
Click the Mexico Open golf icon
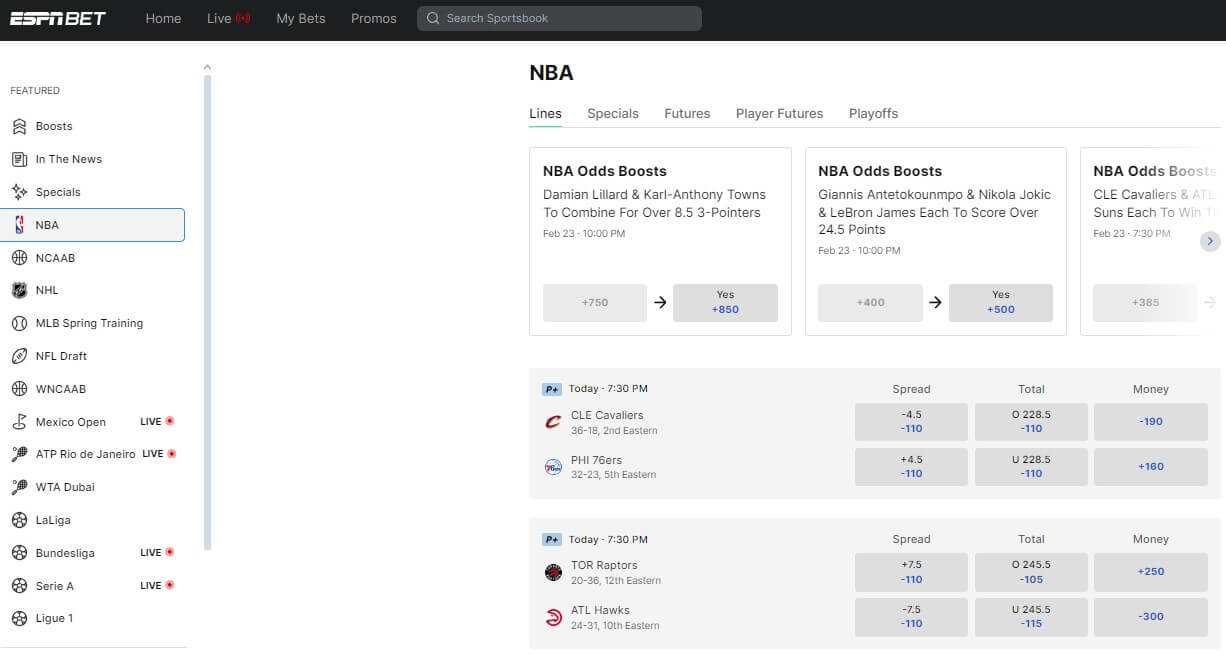point(19,422)
